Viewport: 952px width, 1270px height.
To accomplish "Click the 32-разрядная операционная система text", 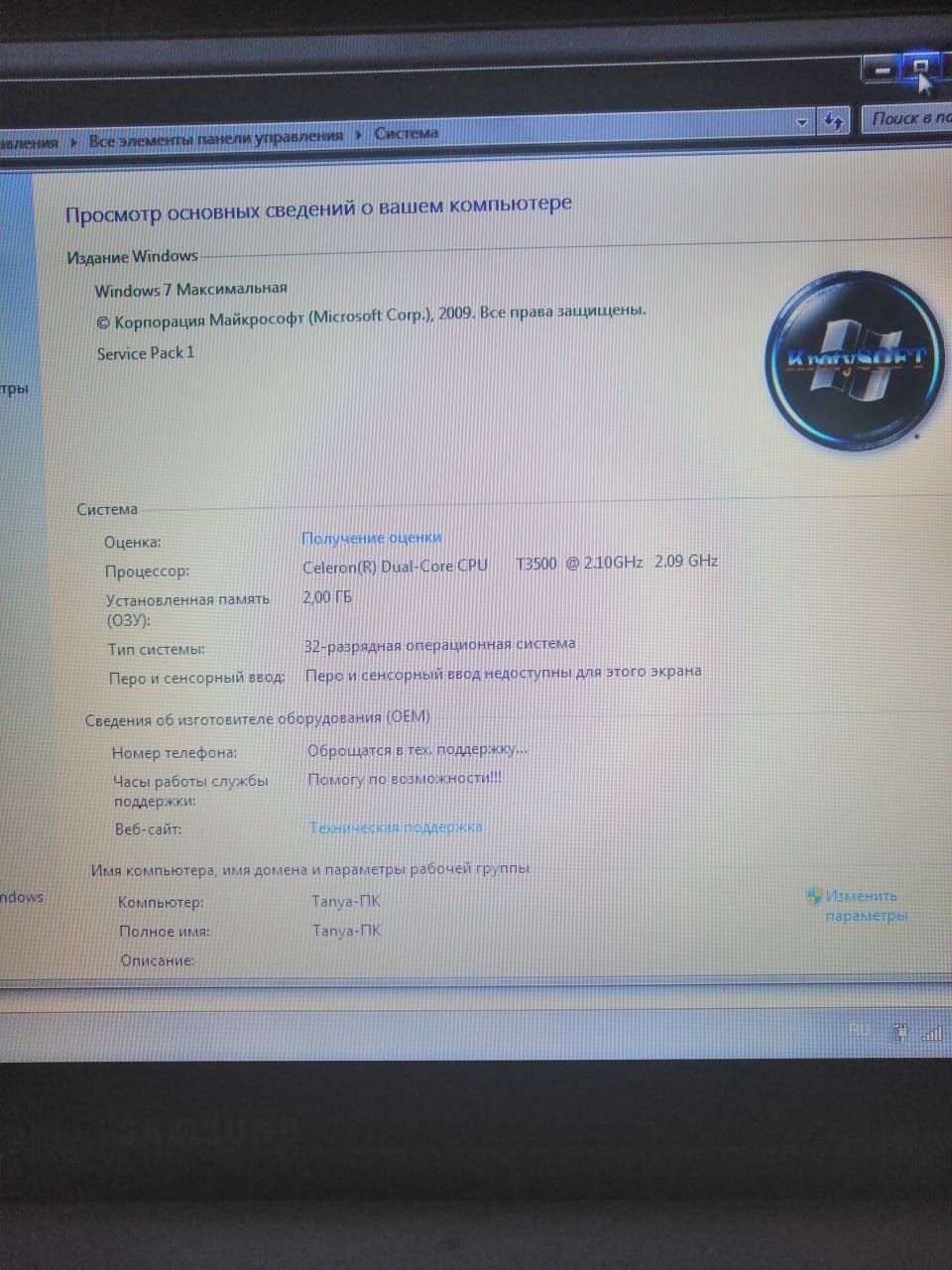I will click(x=439, y=644).
